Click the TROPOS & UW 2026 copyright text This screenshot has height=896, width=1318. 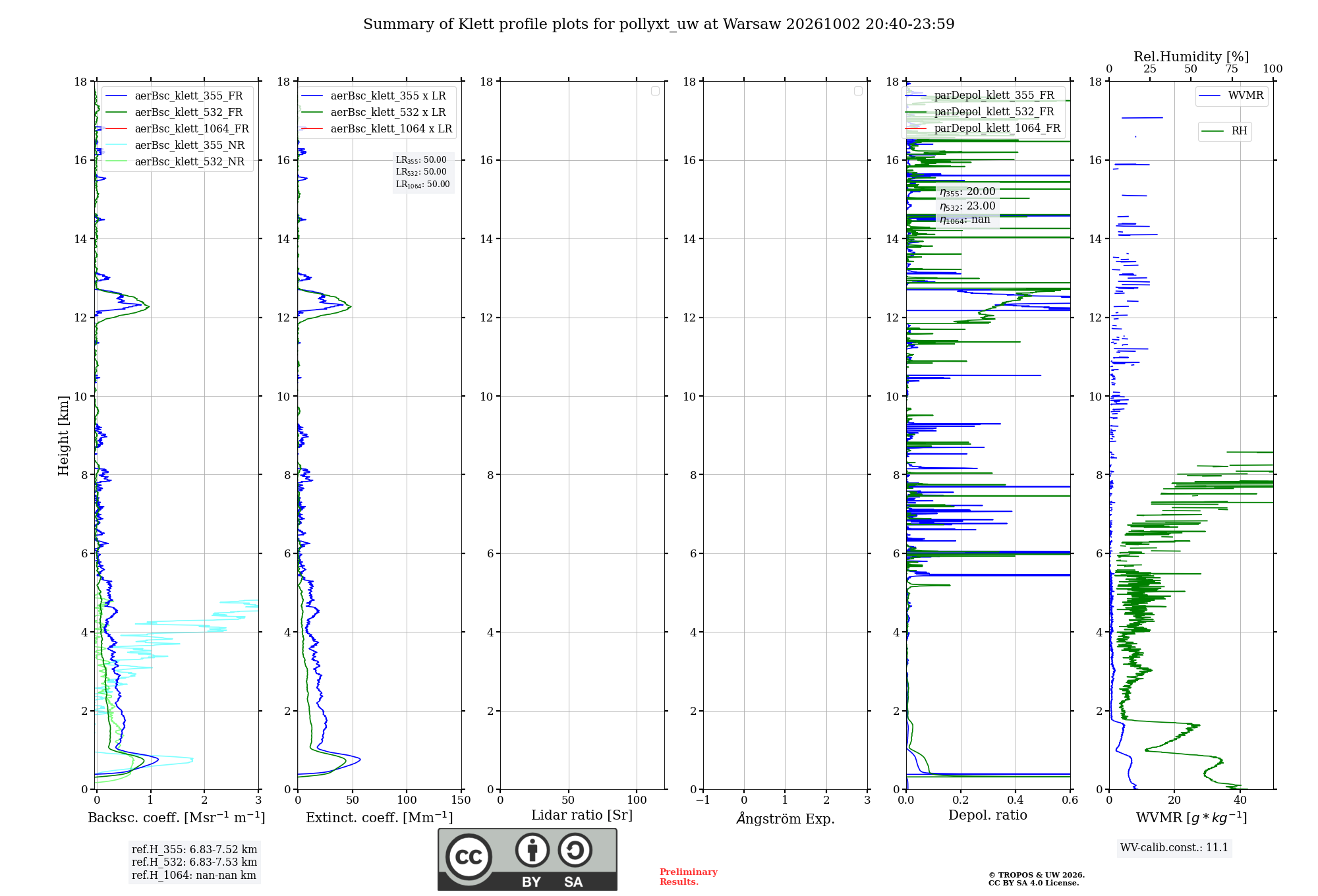1037,876
